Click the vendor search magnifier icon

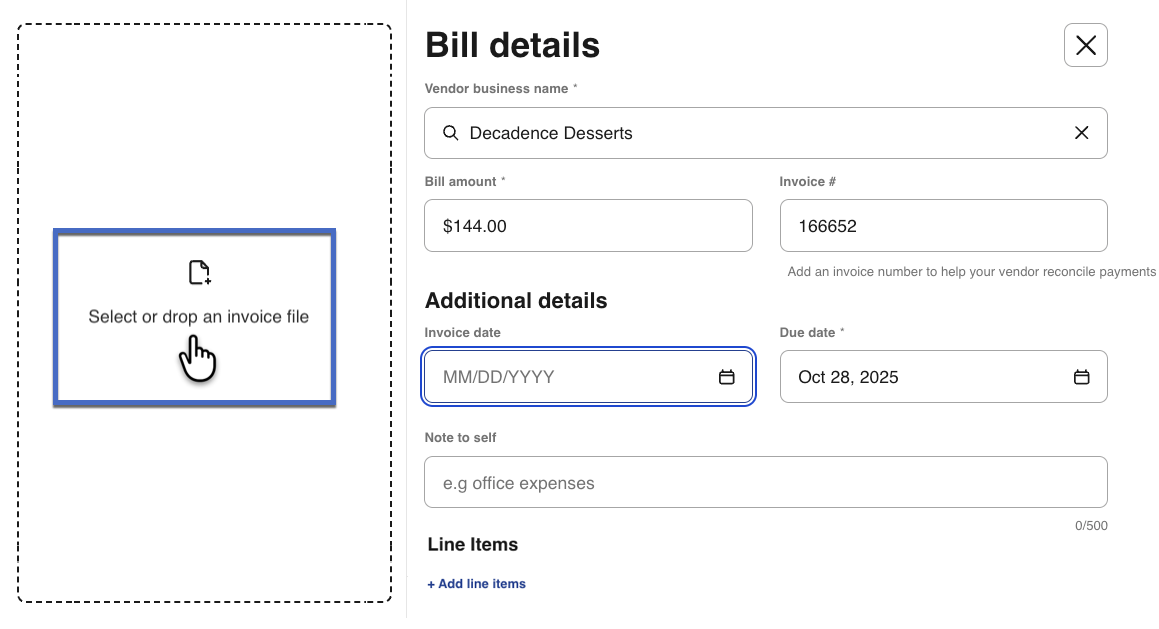coord(451,133)
